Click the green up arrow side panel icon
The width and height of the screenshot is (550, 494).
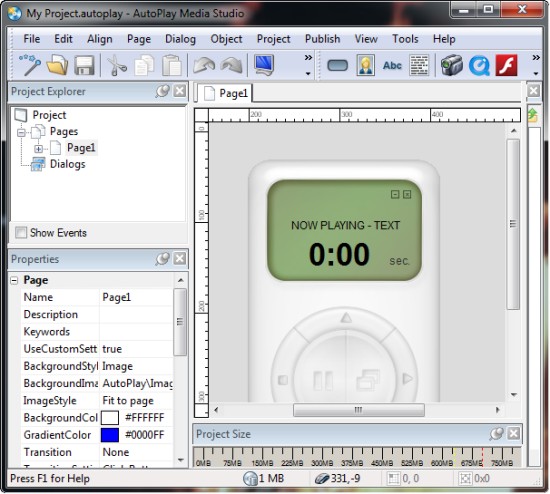click(533, 115)
